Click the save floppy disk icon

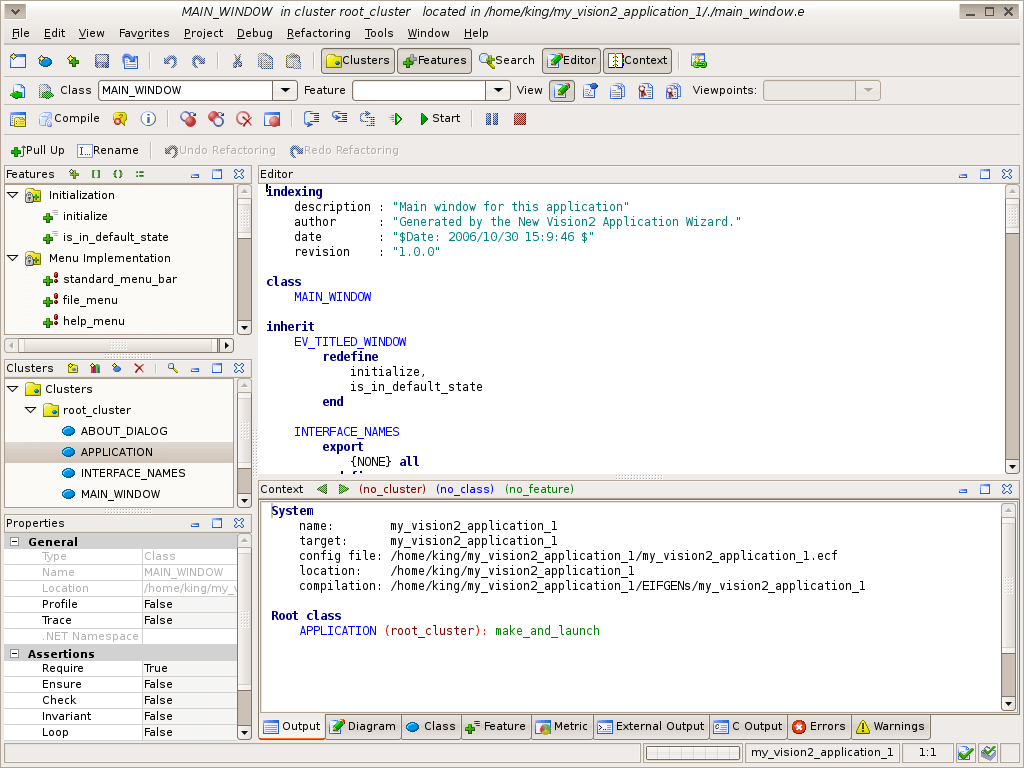[102, 61]
